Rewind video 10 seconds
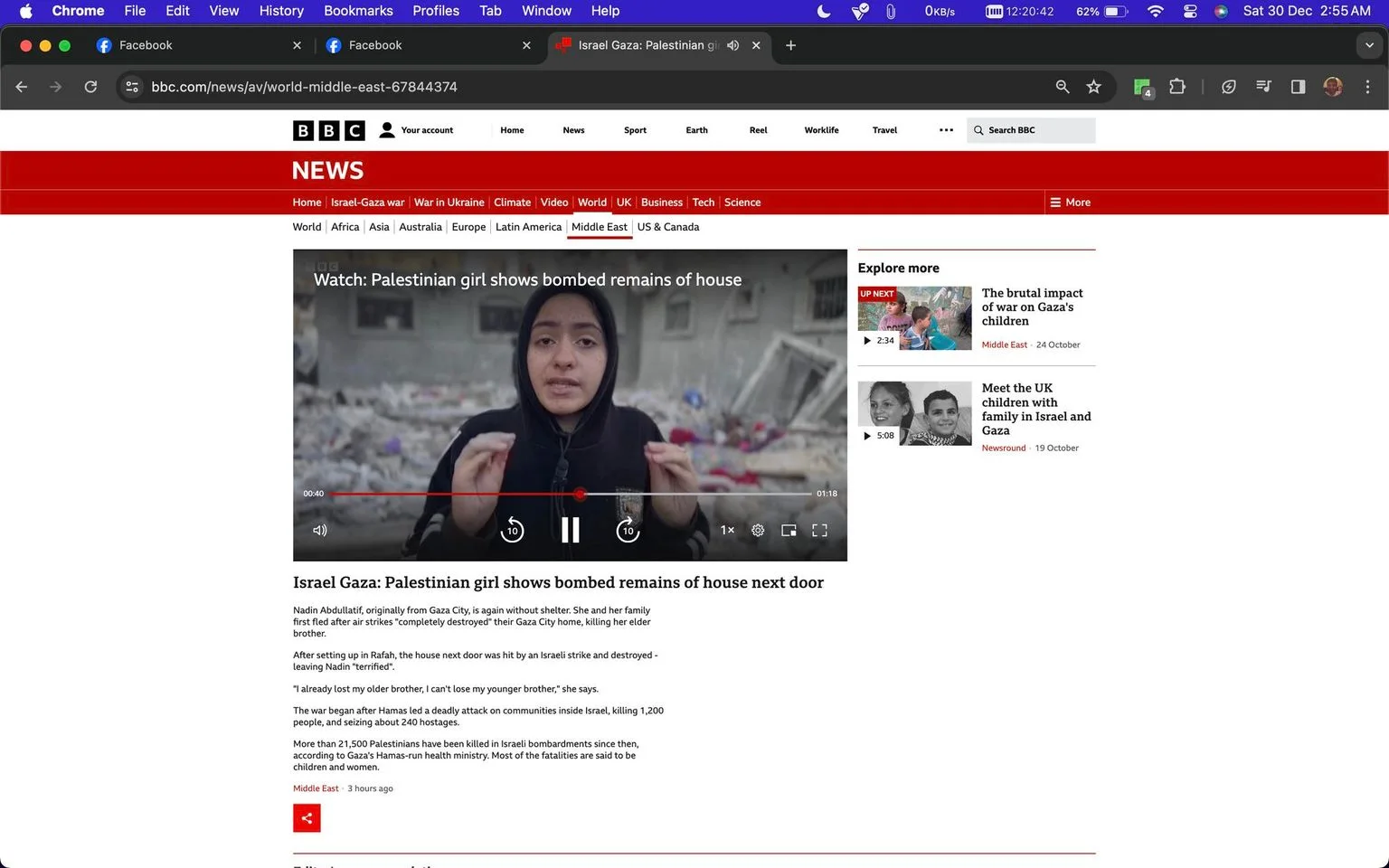Screen dimensions: 1389x868 pos(512,530)
